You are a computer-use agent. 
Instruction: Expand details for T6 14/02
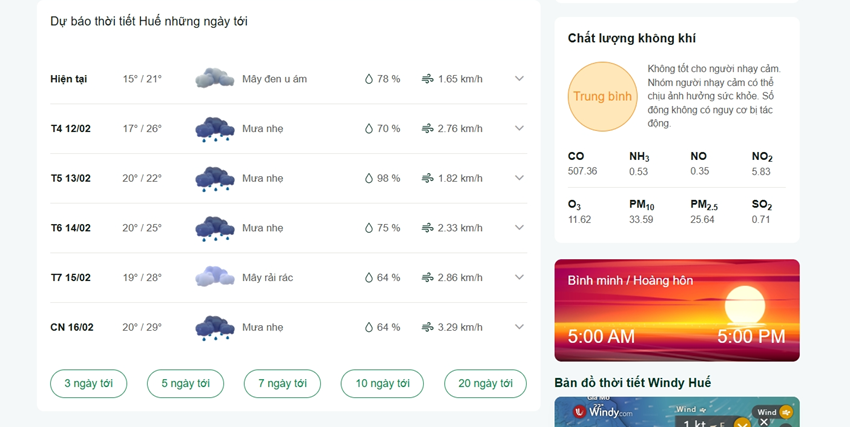coord(519,228)
